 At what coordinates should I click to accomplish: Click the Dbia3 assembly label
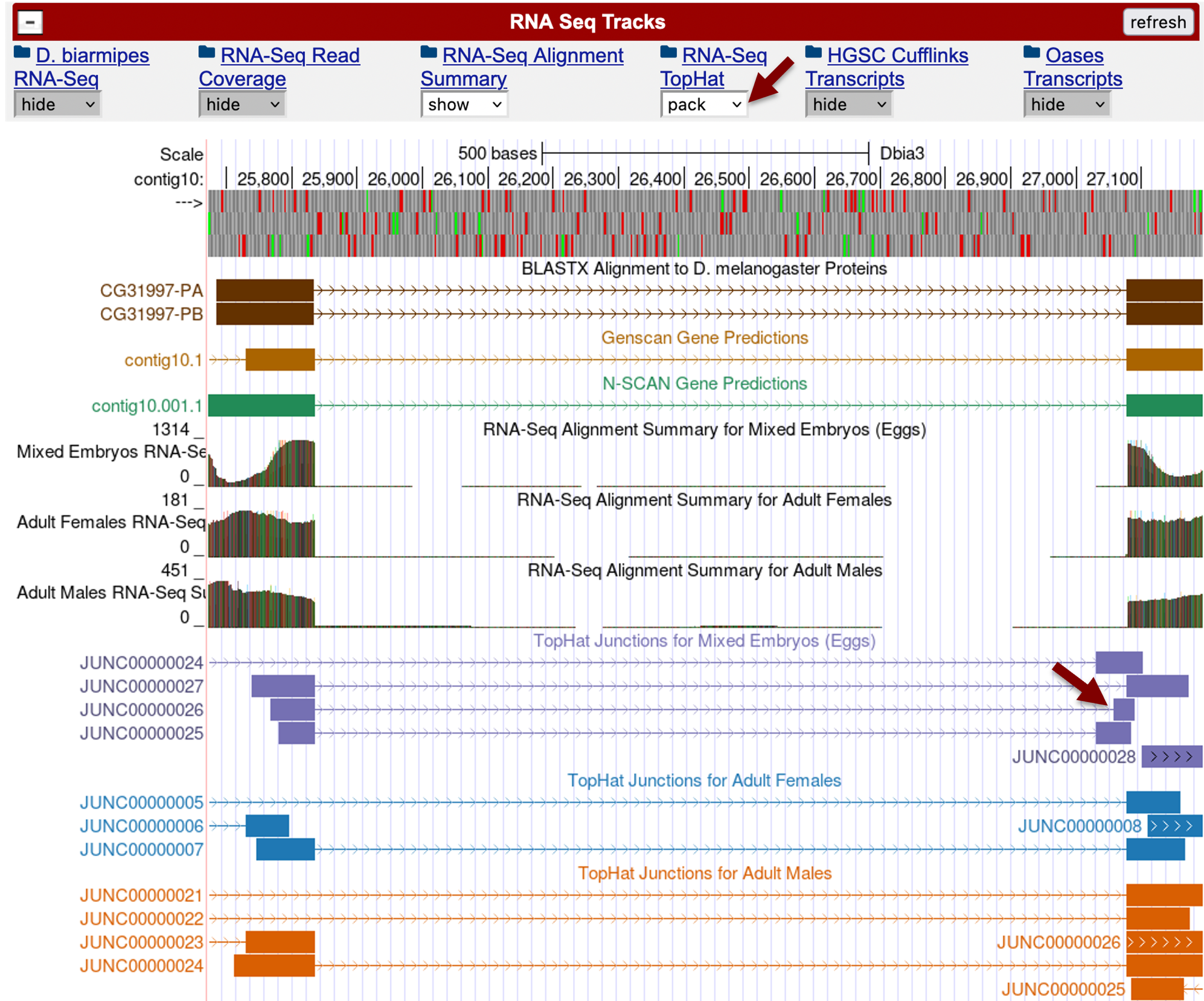coord(901,153)
